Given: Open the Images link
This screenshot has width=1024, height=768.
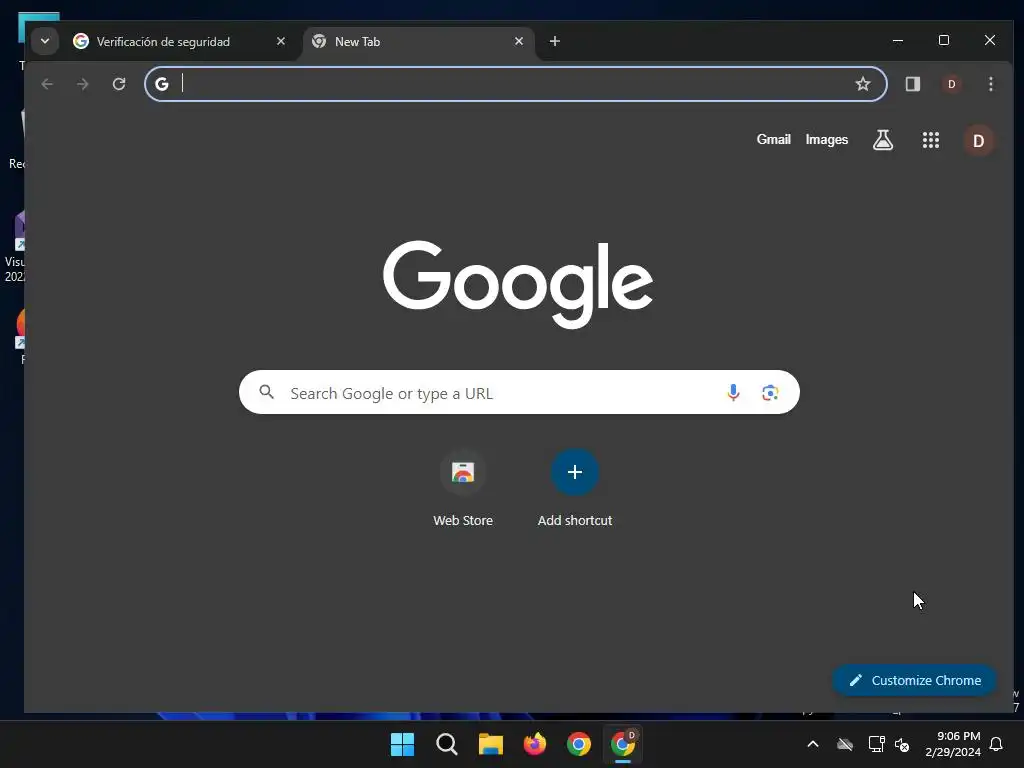Looking at the screenshot, I should 826,139.
